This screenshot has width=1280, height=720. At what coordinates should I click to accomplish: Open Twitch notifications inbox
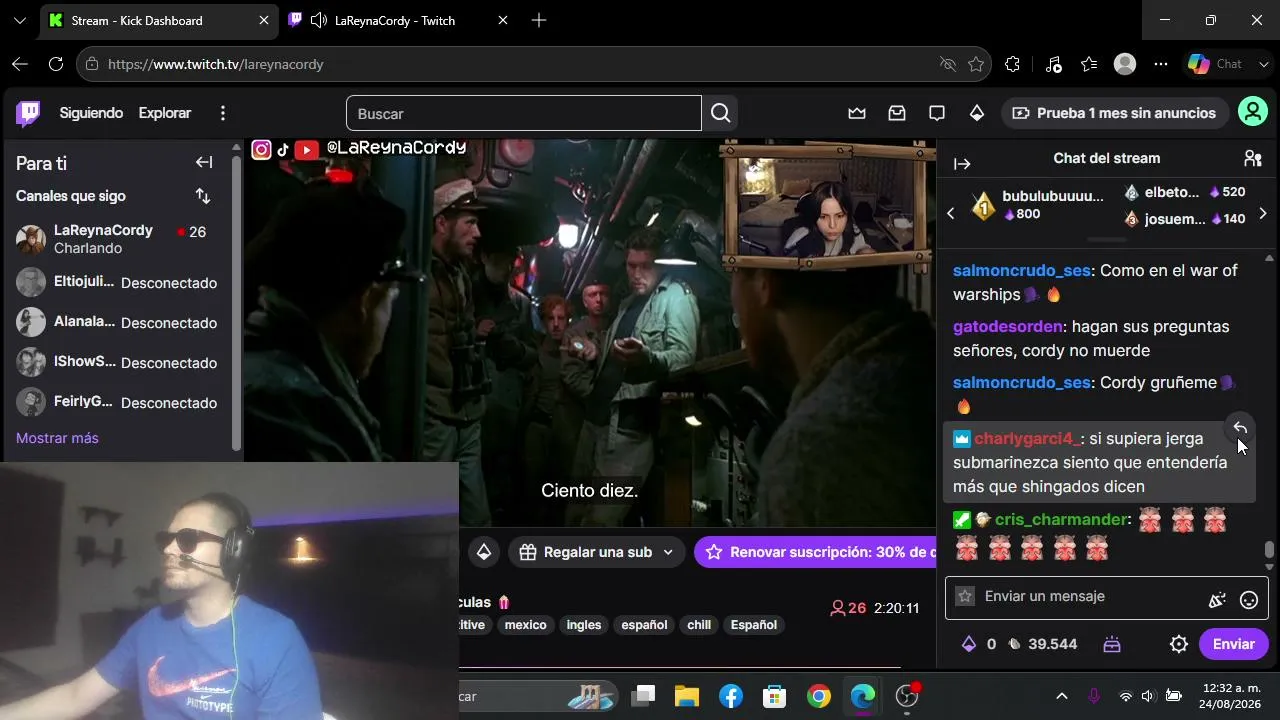click(x=897, y=113)
